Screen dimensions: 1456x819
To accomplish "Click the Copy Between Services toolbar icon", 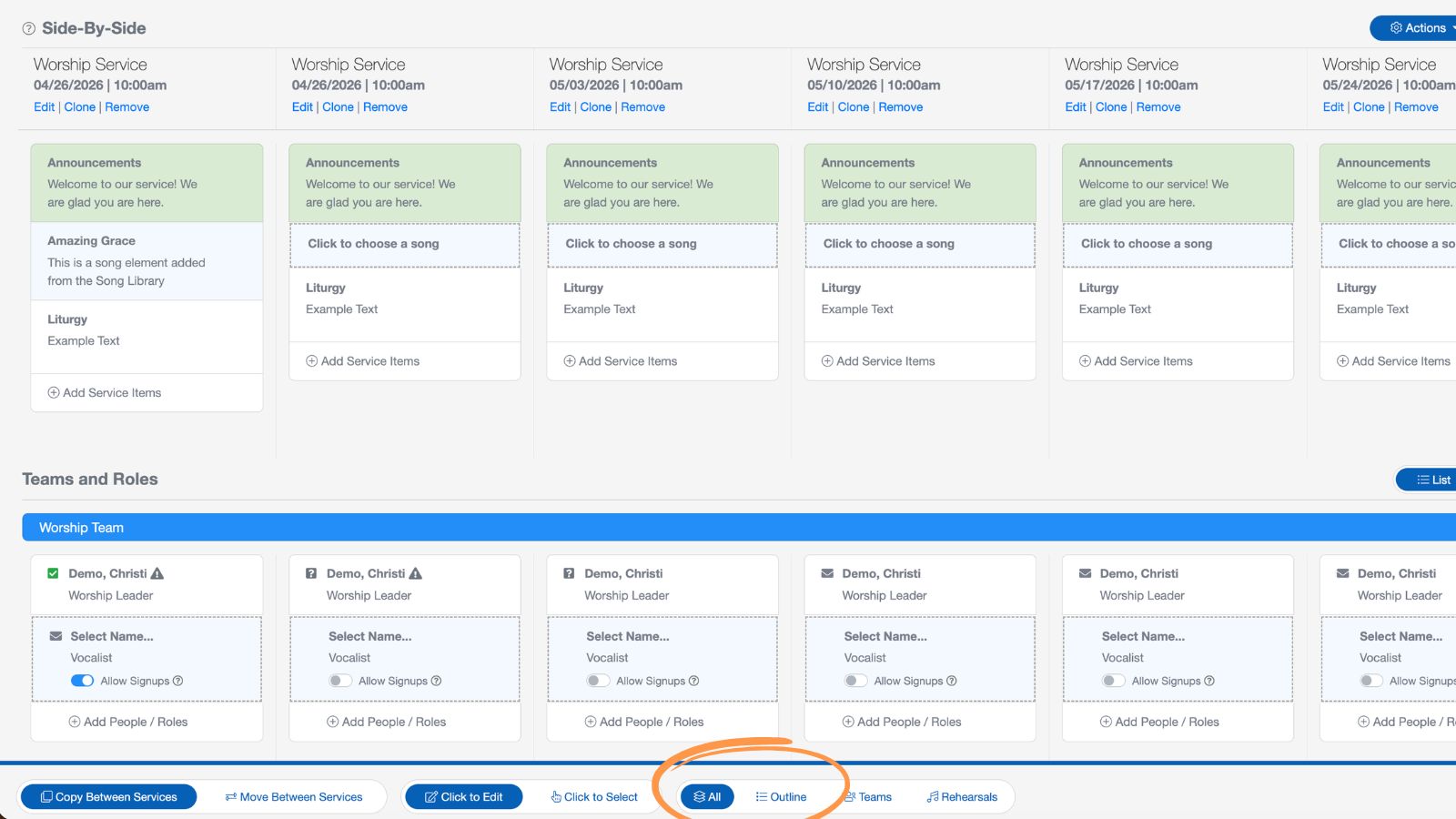I will (45, 796).
